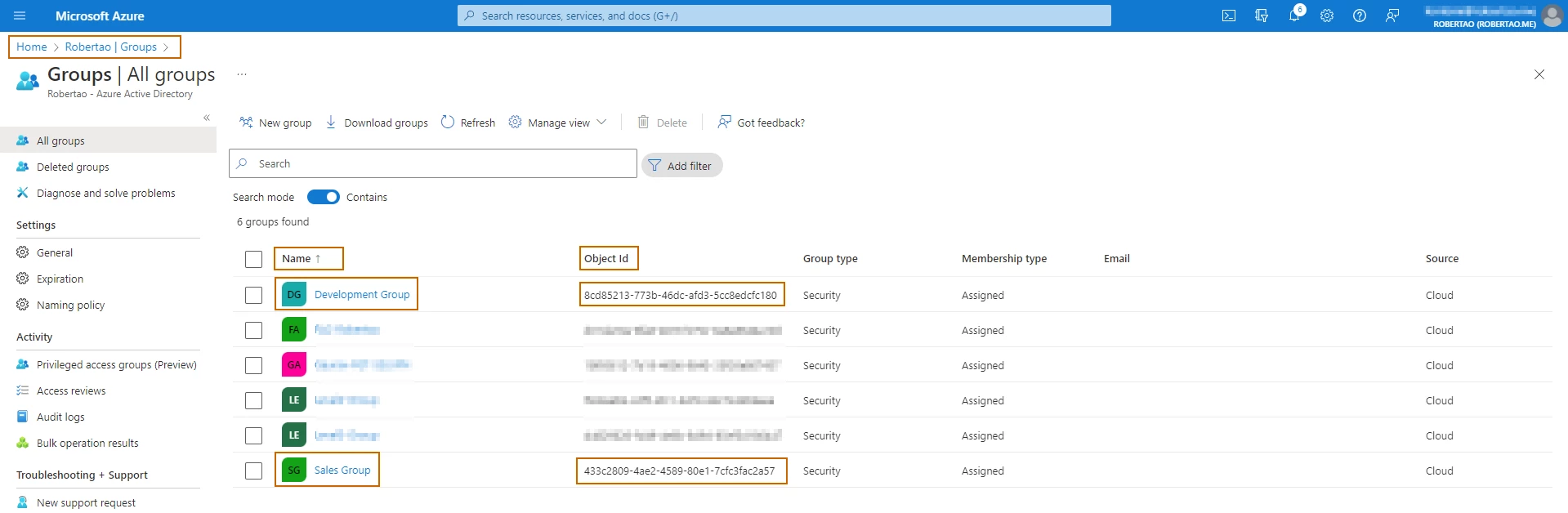Open the help question mark icon
The image size is (1568, 513).
pos(1360,16)
